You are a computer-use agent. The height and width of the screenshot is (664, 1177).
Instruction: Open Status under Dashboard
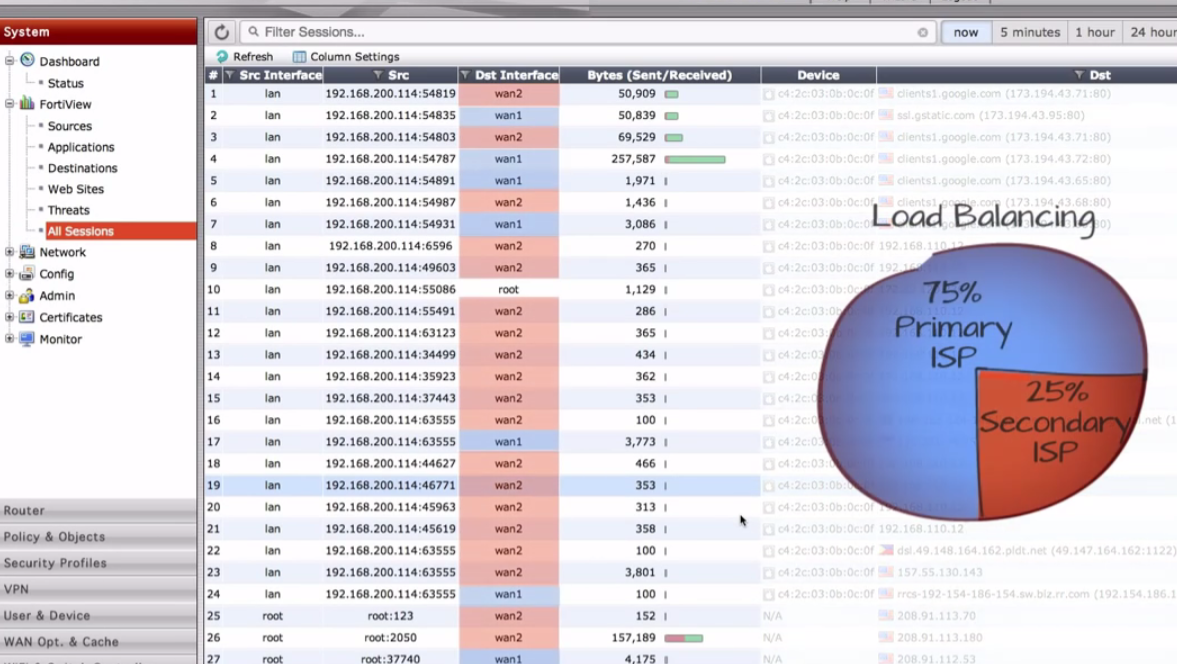coord(65,83)
